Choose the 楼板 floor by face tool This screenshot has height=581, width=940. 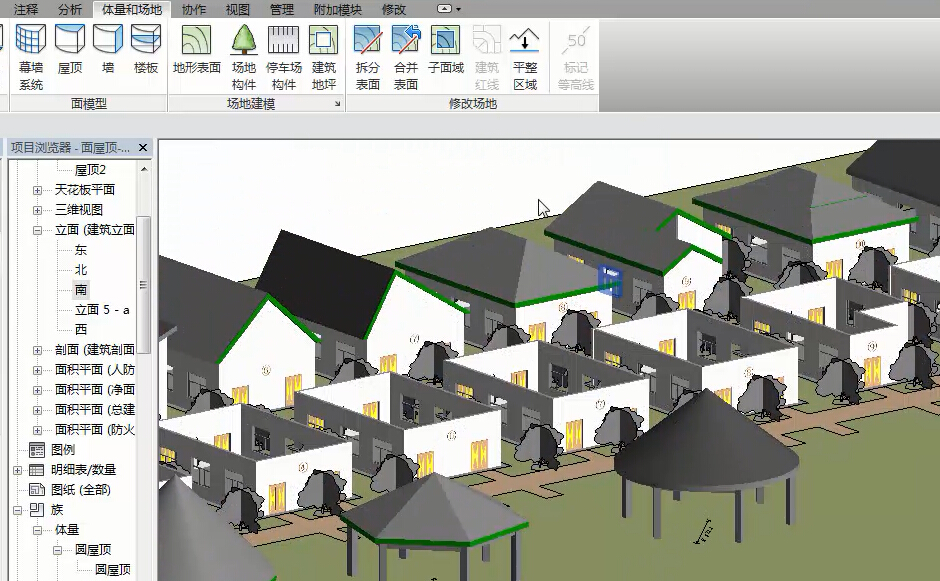(x=146, y=50)
